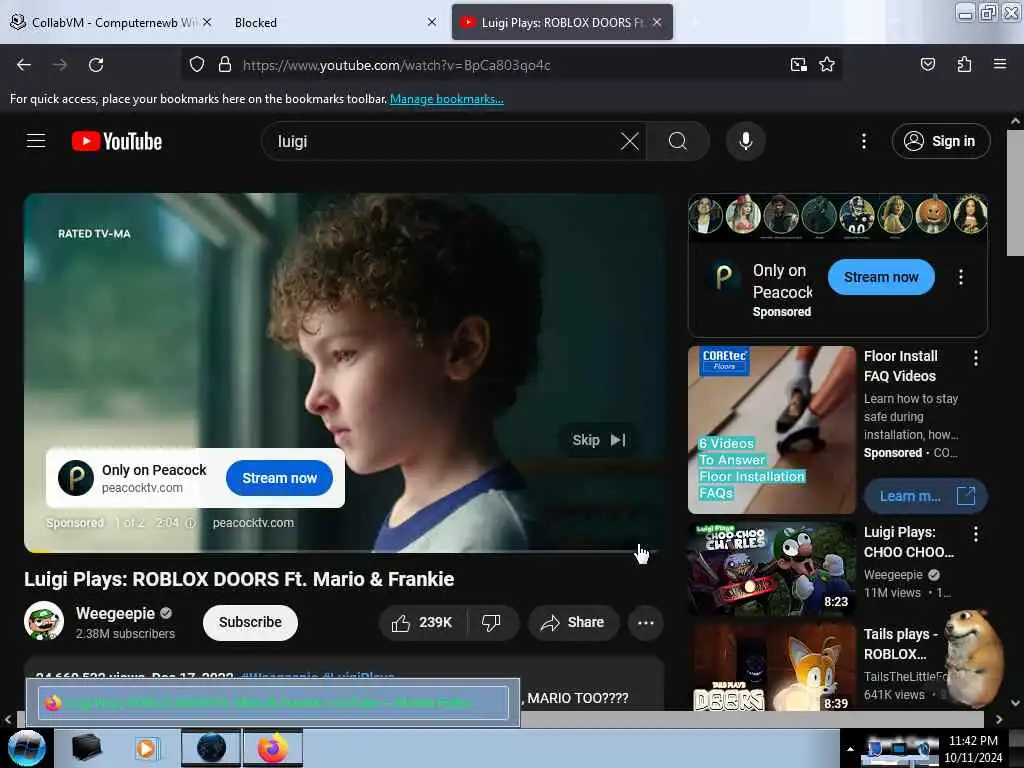The width and height of the screenshot is (1024, 768).
Task: Click the Sign in button
Action: (x=940, y=141)
